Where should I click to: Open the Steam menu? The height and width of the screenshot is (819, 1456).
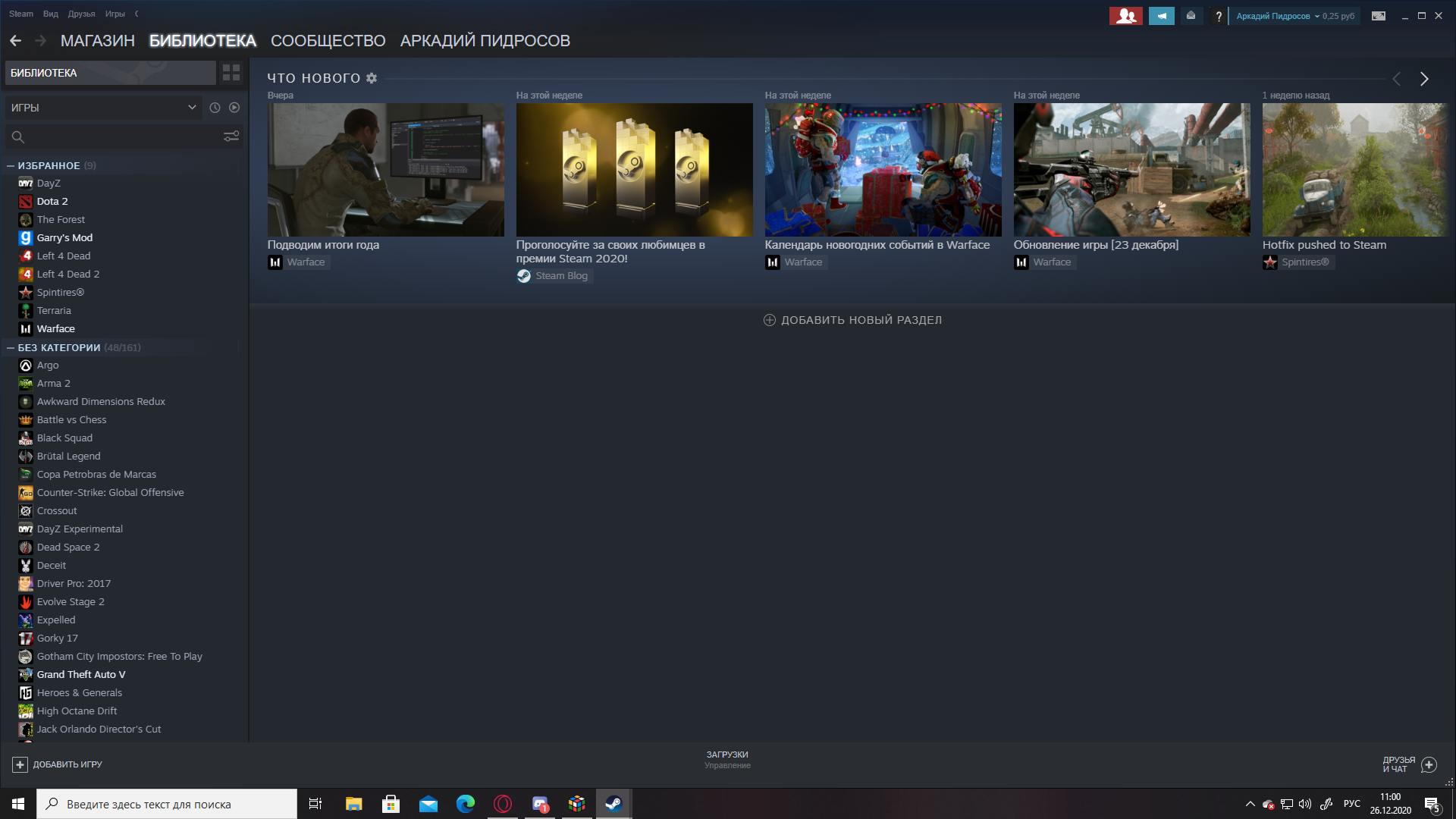pos(21,14)
